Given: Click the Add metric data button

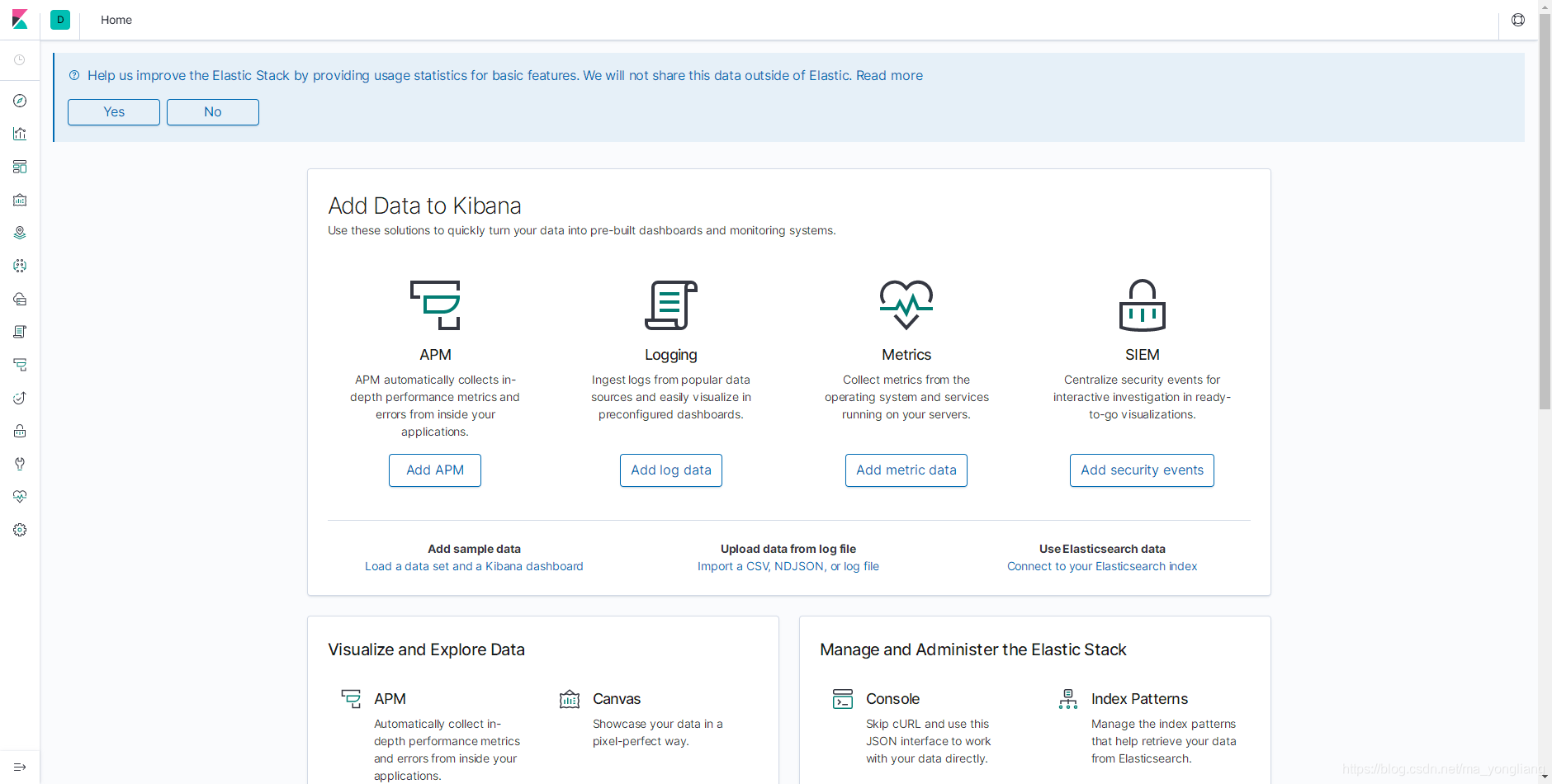Looking at the screenshot, I should pos(906,470).
